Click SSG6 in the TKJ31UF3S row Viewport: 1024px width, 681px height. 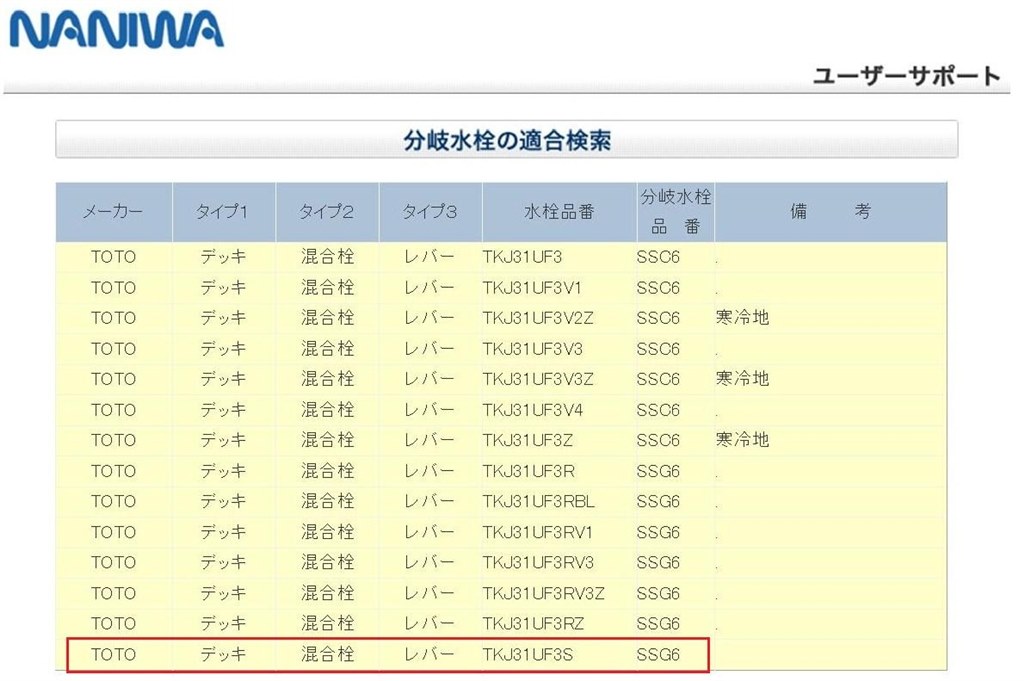(658, 654)
